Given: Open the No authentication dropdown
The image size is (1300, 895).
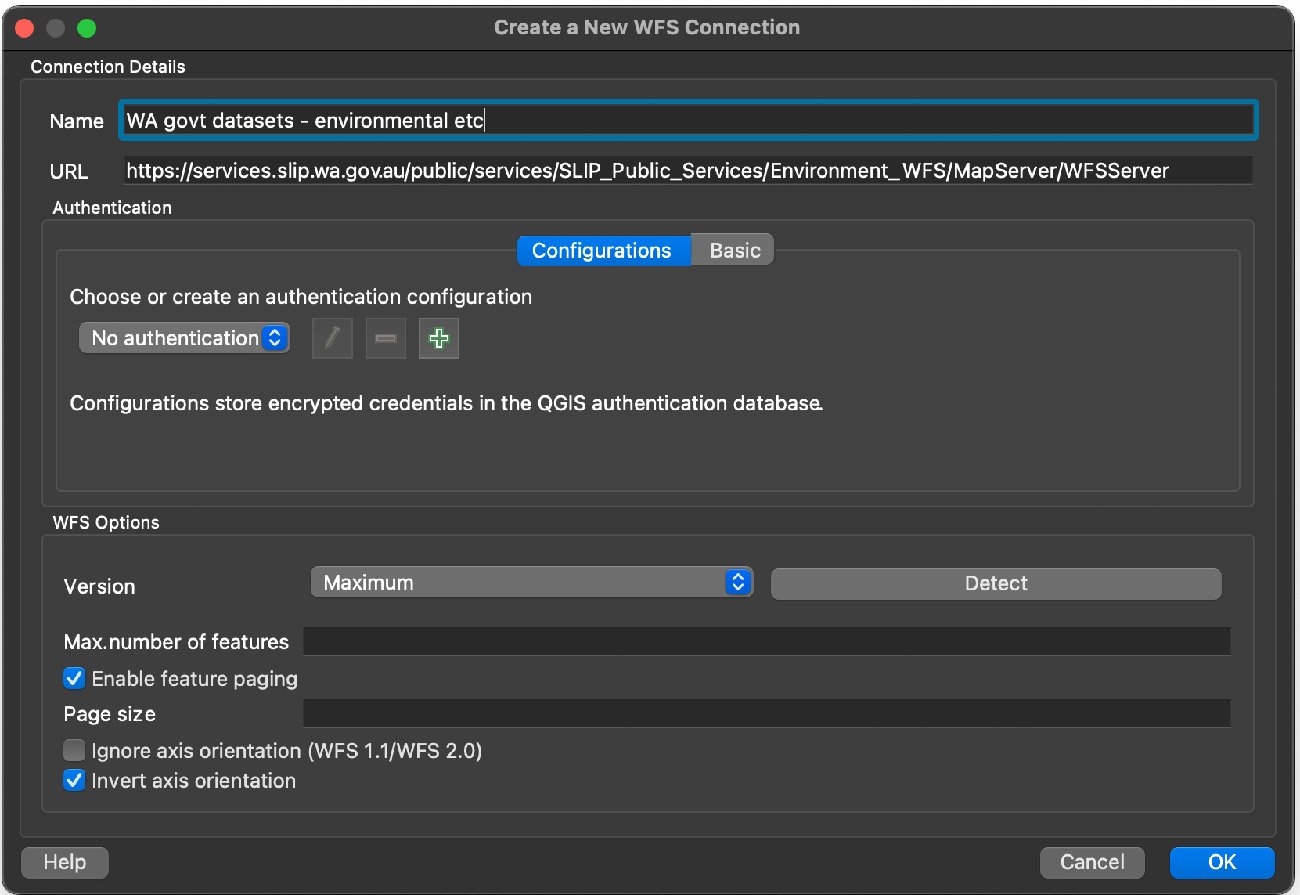Looking at the screenshot, I should pyautogui.click(x=185, y=338).
